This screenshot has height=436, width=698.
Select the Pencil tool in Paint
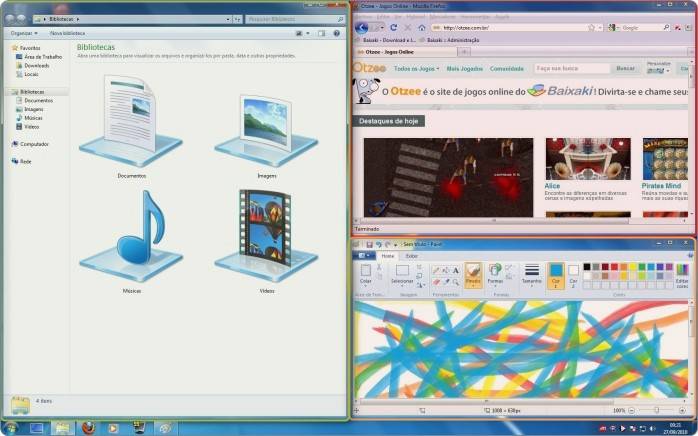point(436,270)
